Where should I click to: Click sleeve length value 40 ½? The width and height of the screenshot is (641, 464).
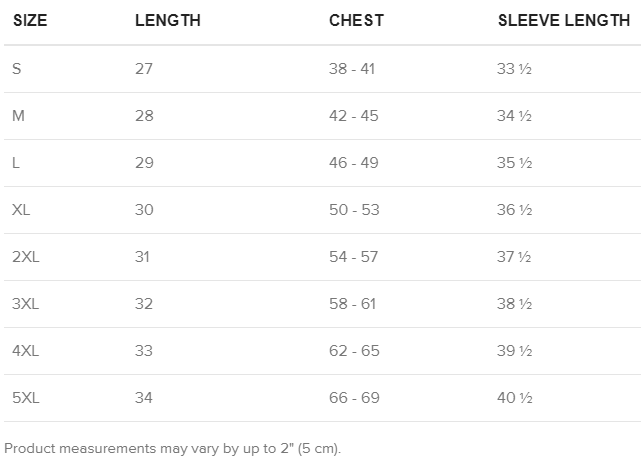pos(515,398)
